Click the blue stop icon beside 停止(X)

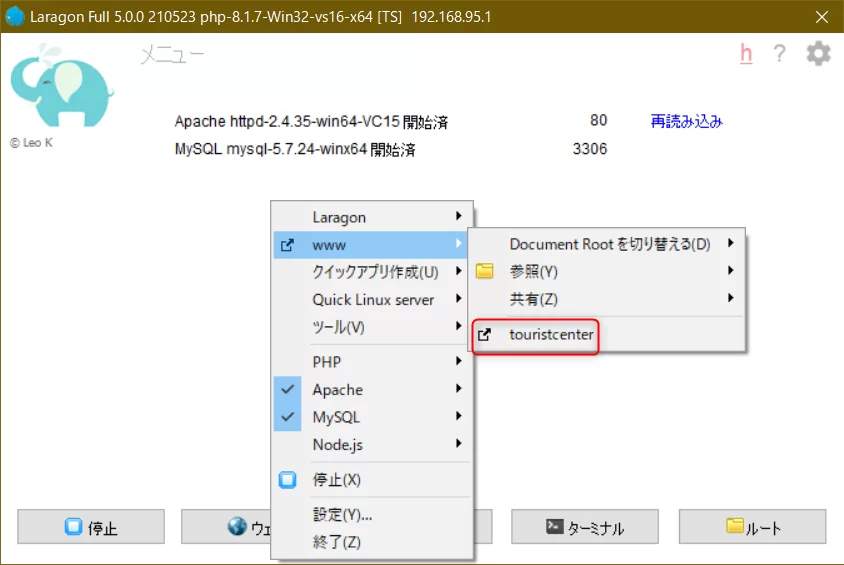(287, 479)
